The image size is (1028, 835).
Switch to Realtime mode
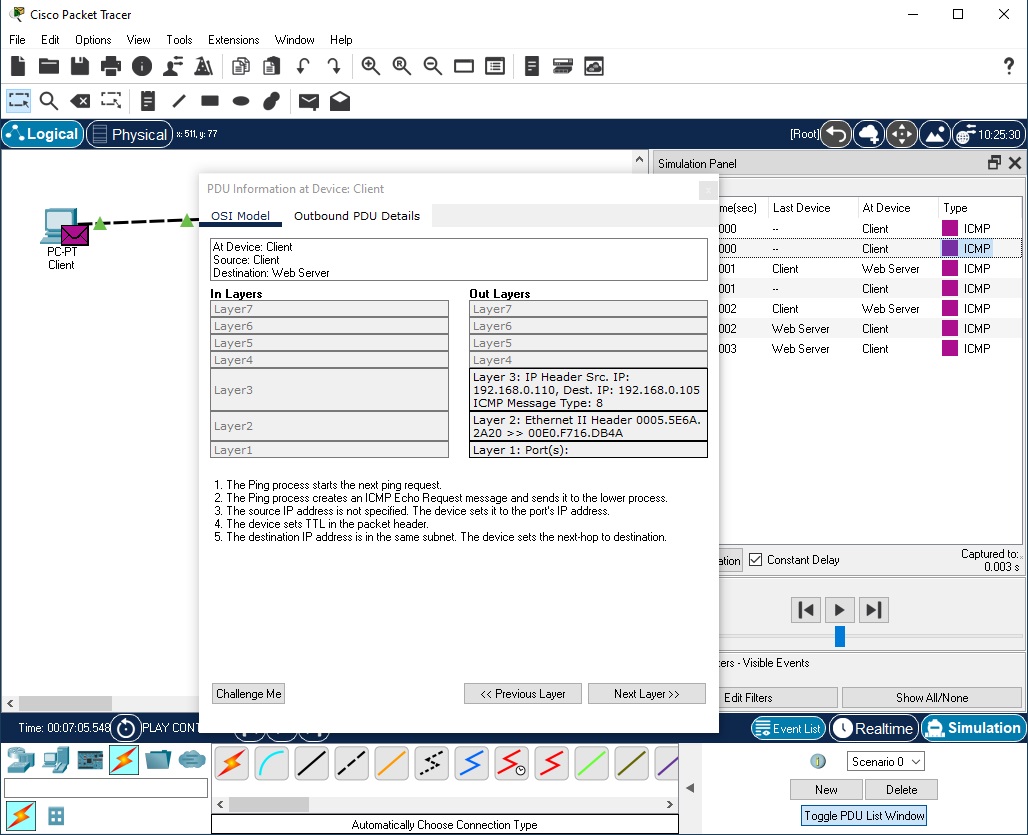click(x=874, y=728)
